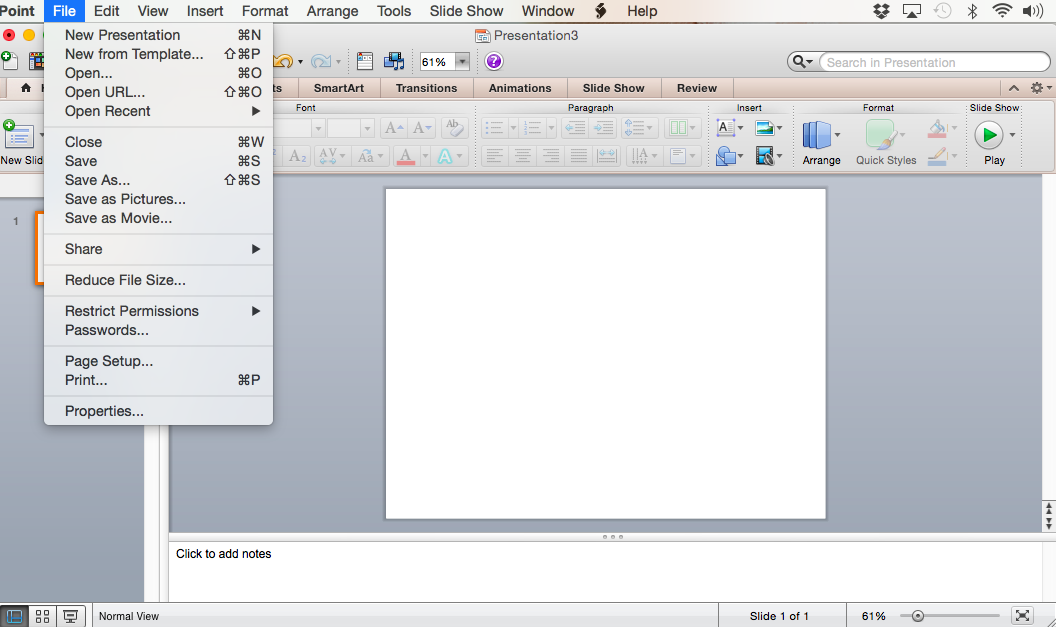The height and width of the screenshot is (627, 1056).
Task: Click the fit slide to window button
Action: pos(1022,616)
